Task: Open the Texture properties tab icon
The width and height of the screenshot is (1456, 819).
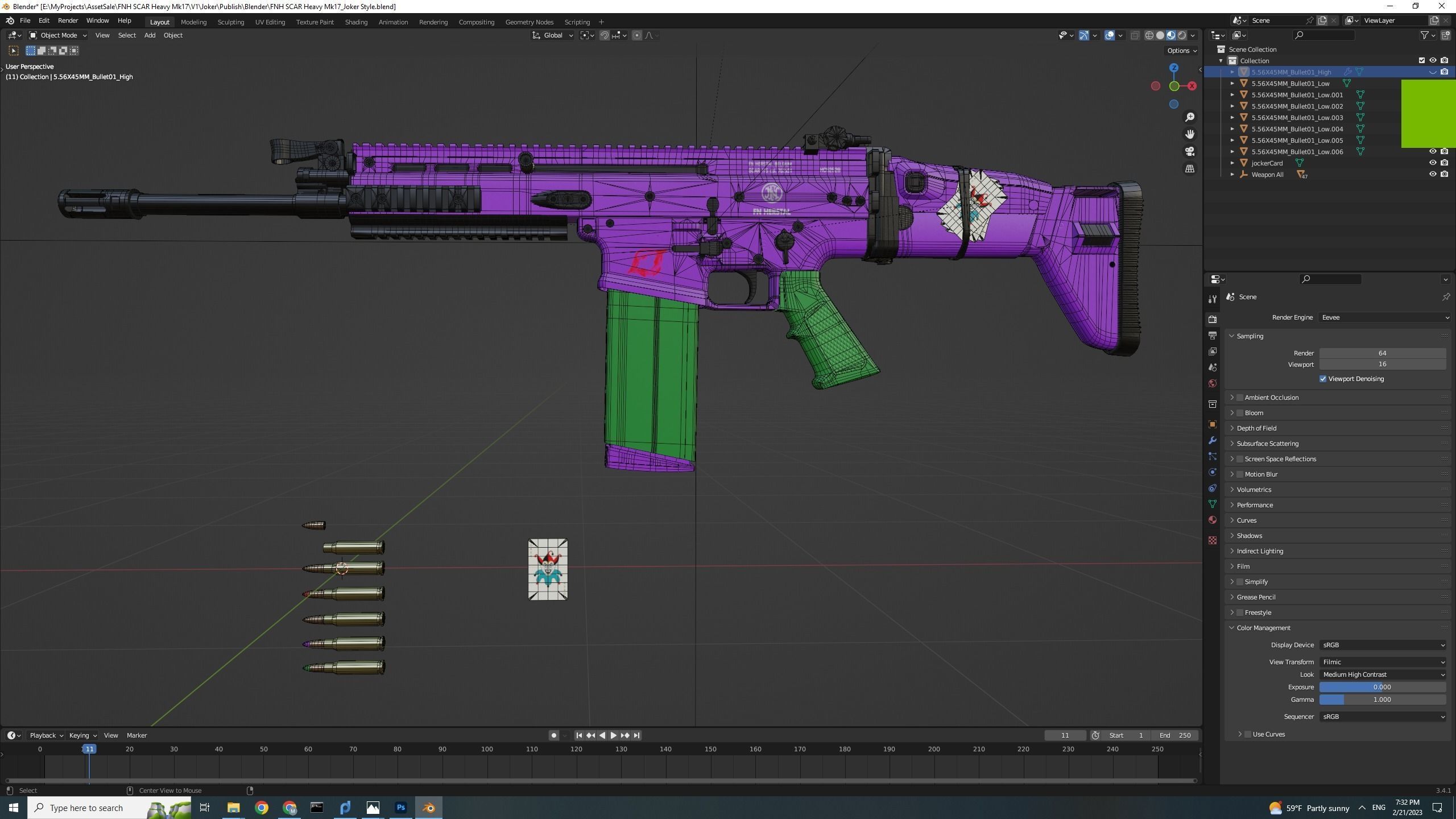Action: 1212,540
